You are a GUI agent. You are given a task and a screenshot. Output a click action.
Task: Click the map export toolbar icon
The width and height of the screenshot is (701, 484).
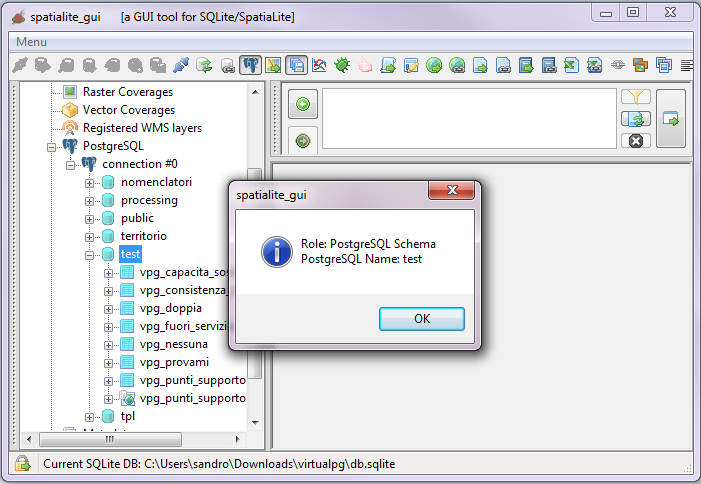pos(273,65)
